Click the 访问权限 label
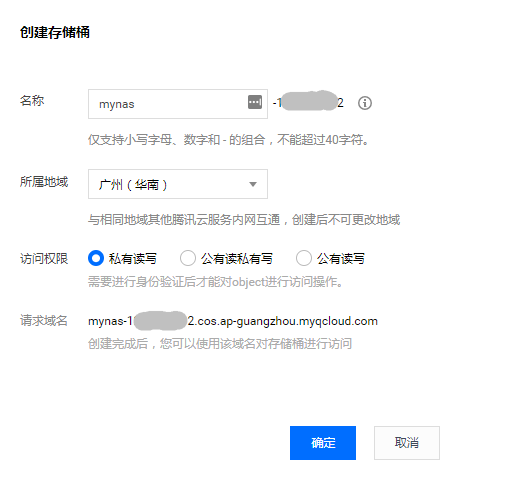This screenshot has width=526, height=480. point(44,259)
